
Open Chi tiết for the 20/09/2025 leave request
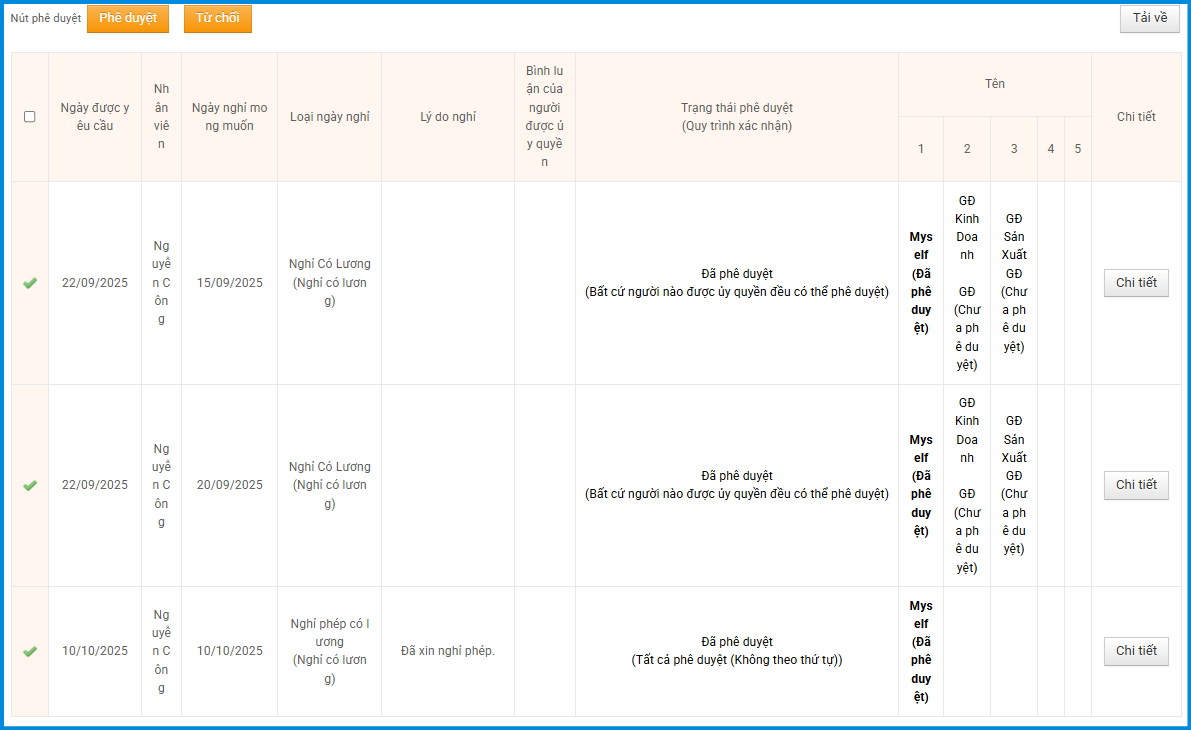coord(1136,485)
